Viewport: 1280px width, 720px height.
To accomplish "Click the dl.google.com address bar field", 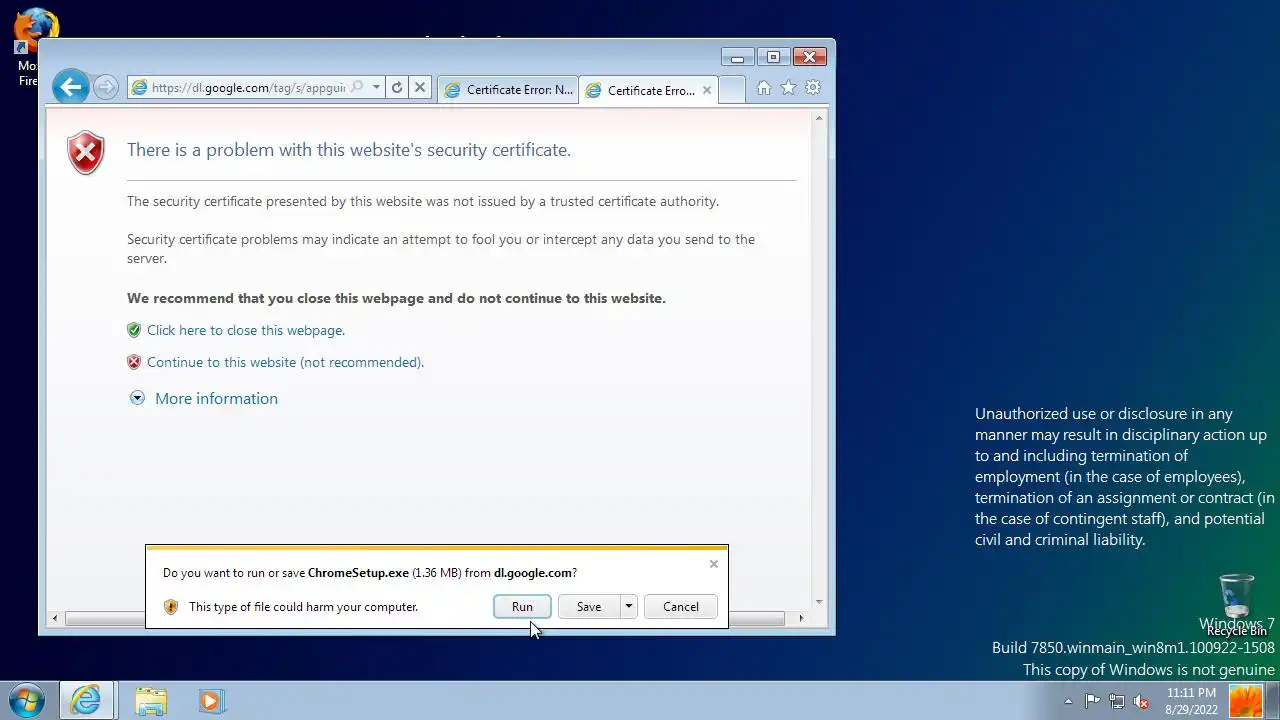I will tap(248, 88).
